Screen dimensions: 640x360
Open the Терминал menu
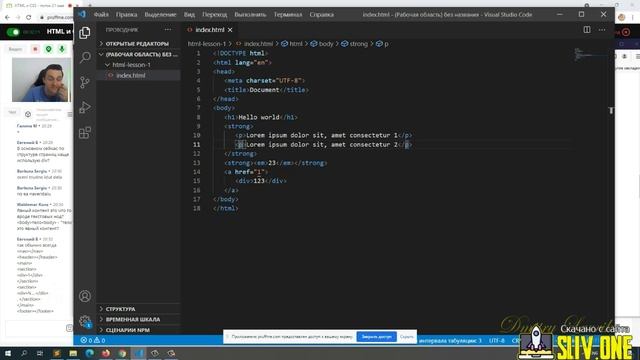(288, 14)
